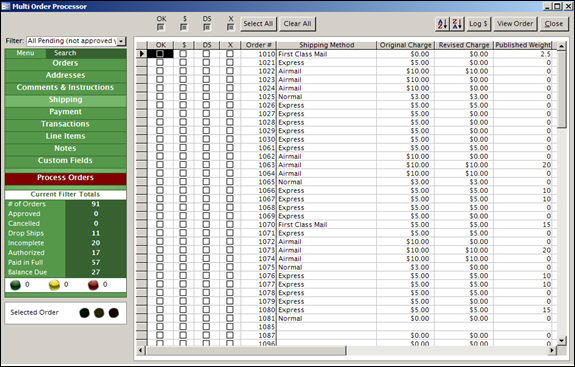Click the X flag icon above grid
This screenshot has height=367, width=575.
[x=230, y=27]
